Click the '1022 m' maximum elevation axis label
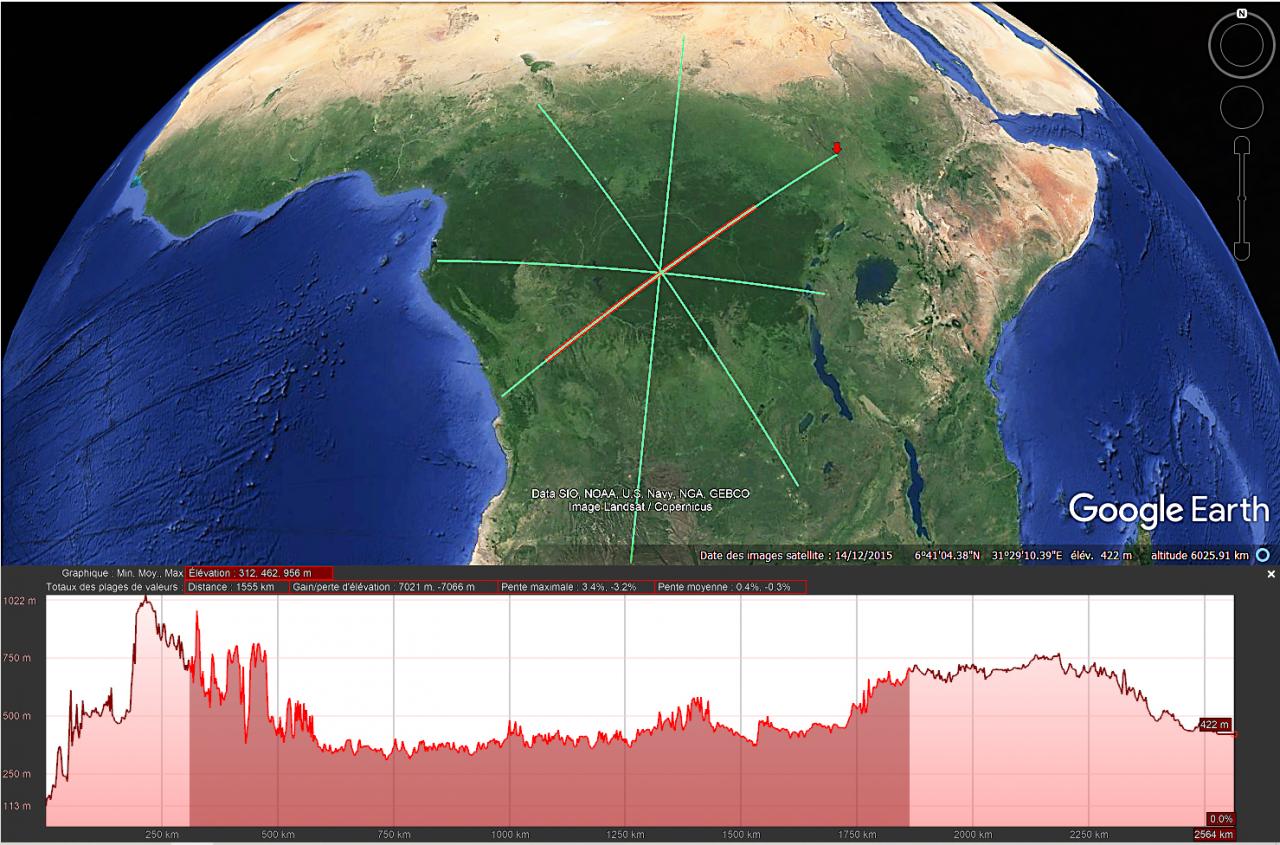Screen dimensions: 1280x845 click(19, 601)
